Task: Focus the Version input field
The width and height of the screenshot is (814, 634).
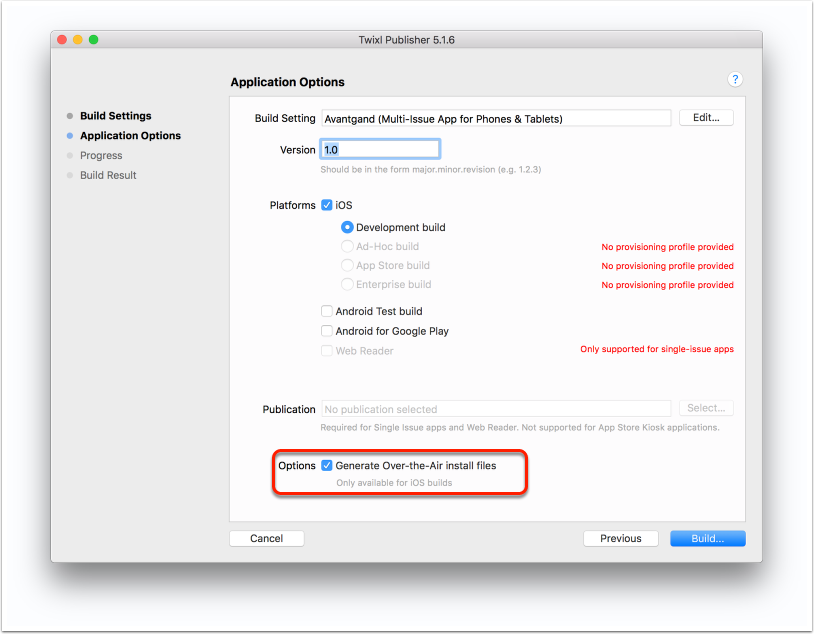Action: (x=380, y=150)
